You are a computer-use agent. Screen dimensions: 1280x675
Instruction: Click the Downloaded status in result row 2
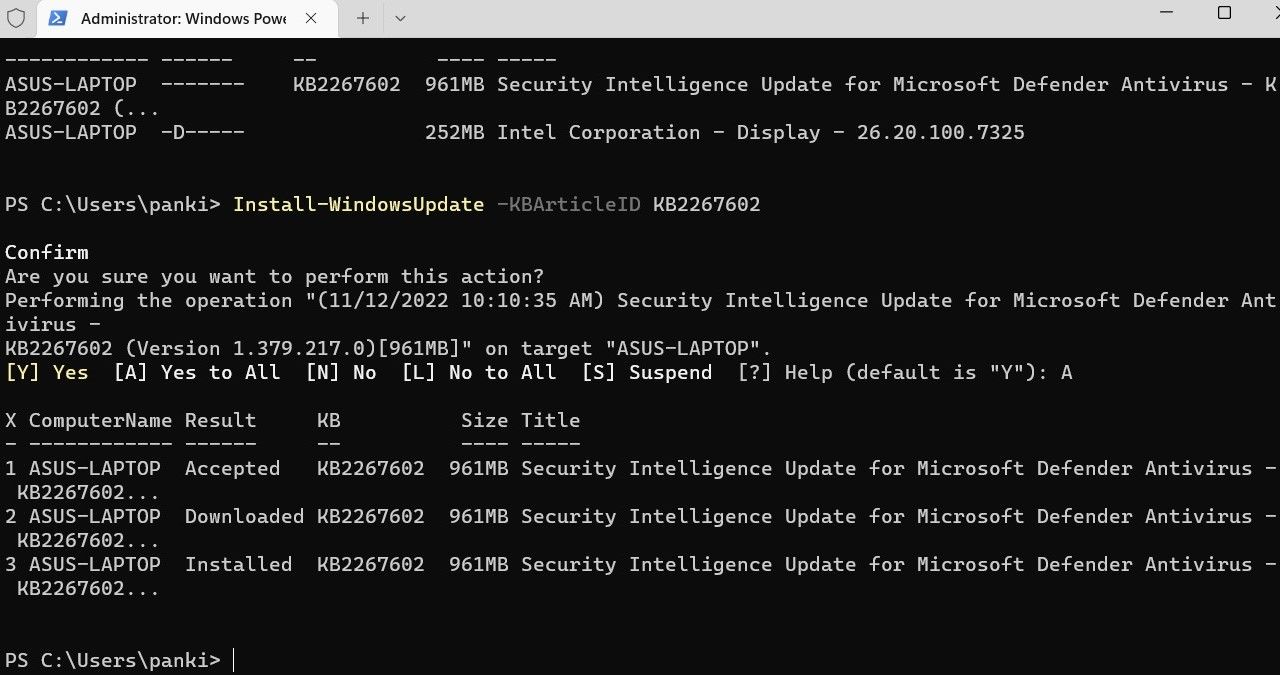[x=244, y=516]
